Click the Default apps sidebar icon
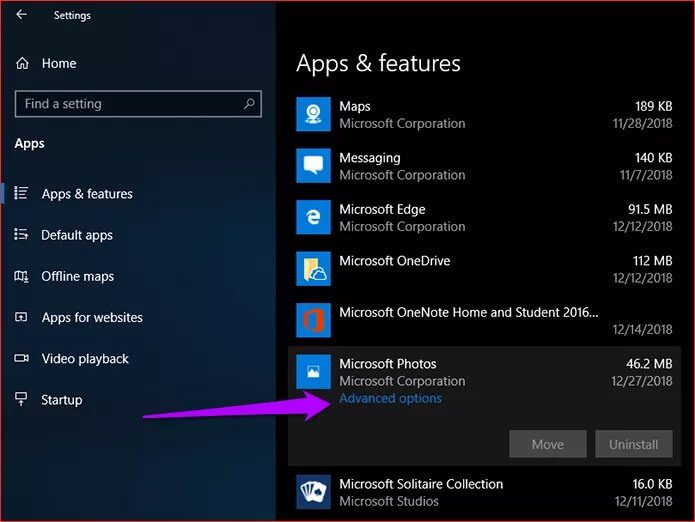Viewport: 695px width, 522px height. pos(21,234)
